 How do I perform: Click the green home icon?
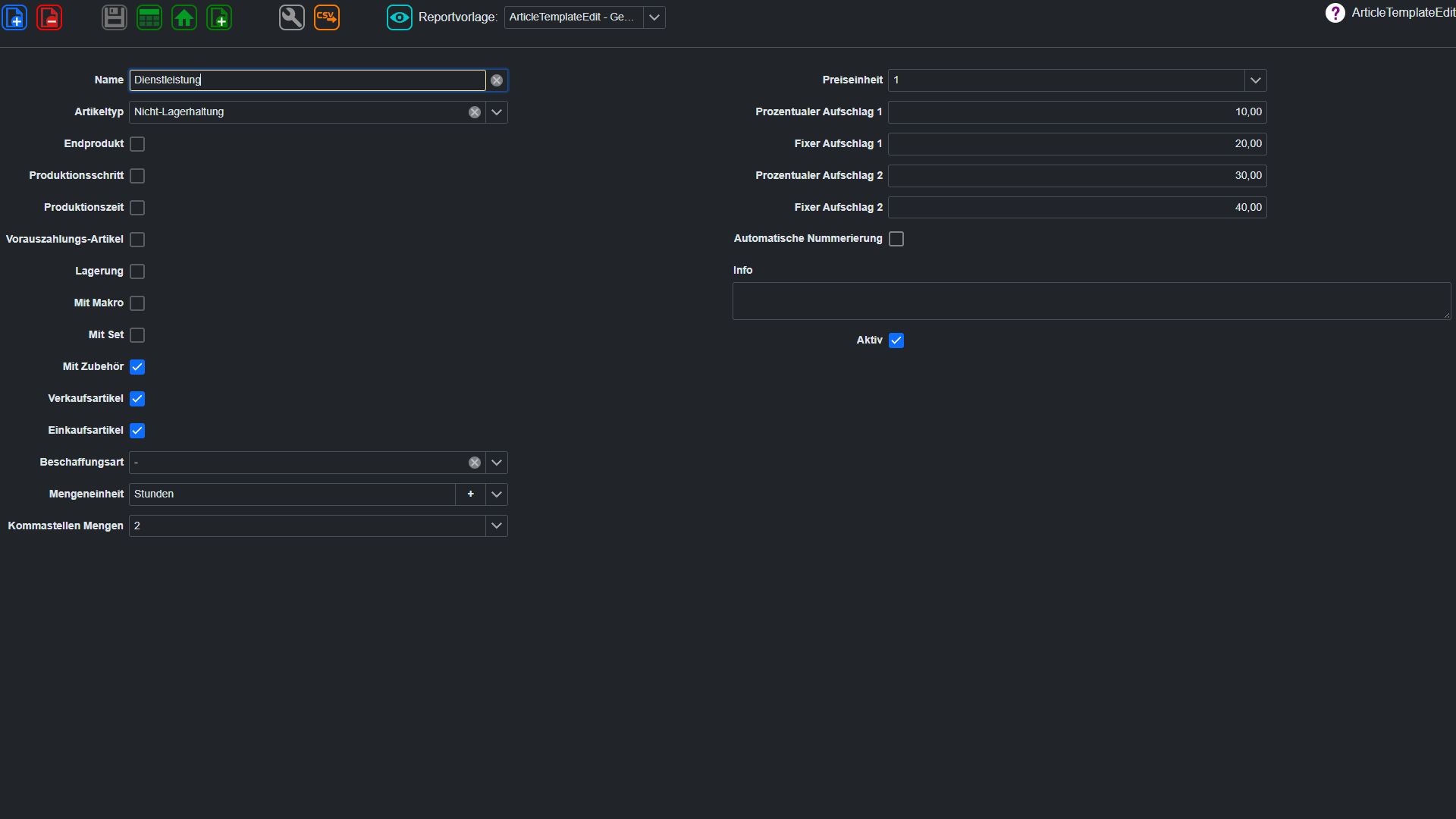coord(184,17)
